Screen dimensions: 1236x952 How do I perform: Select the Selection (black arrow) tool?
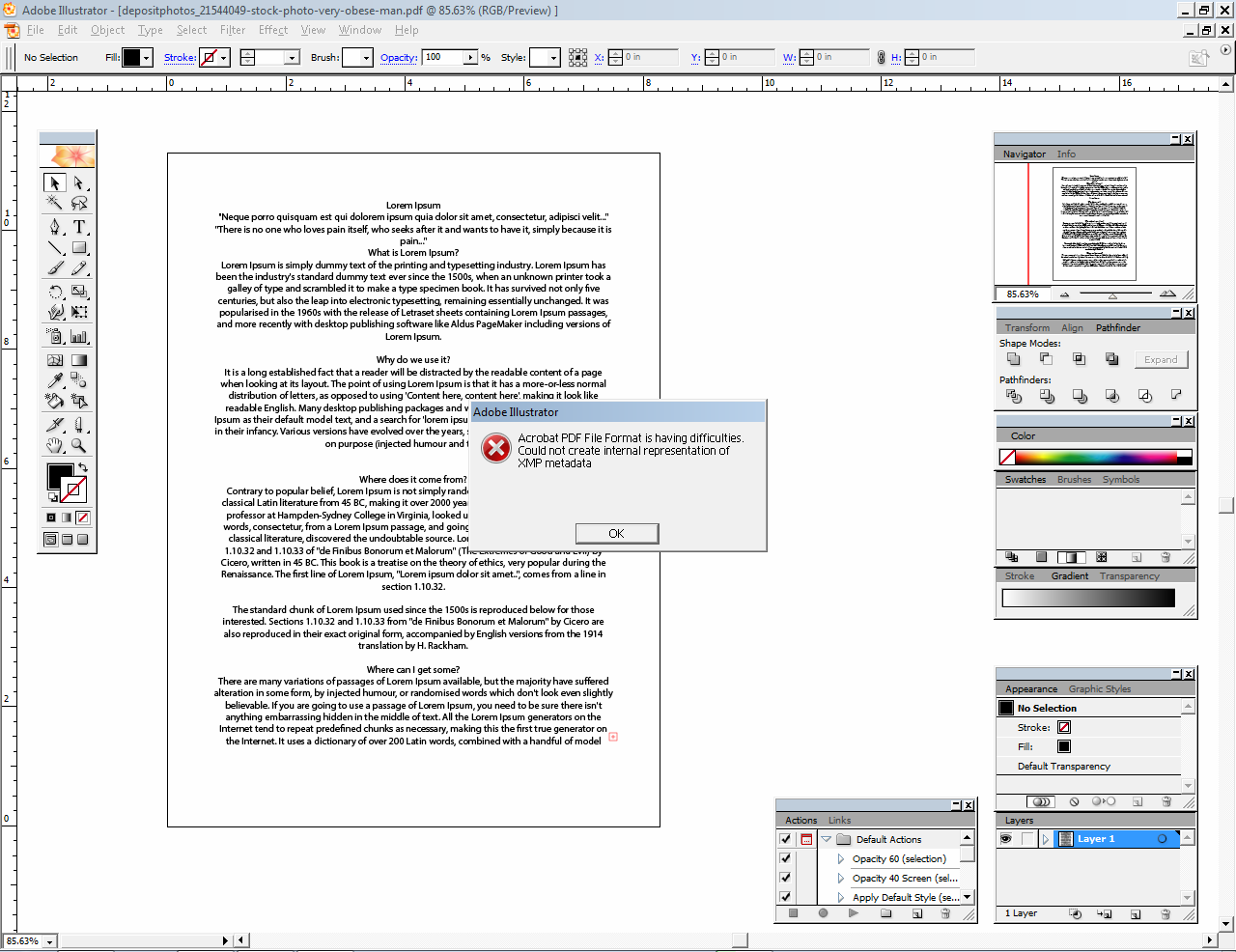(x=55, y=182)
